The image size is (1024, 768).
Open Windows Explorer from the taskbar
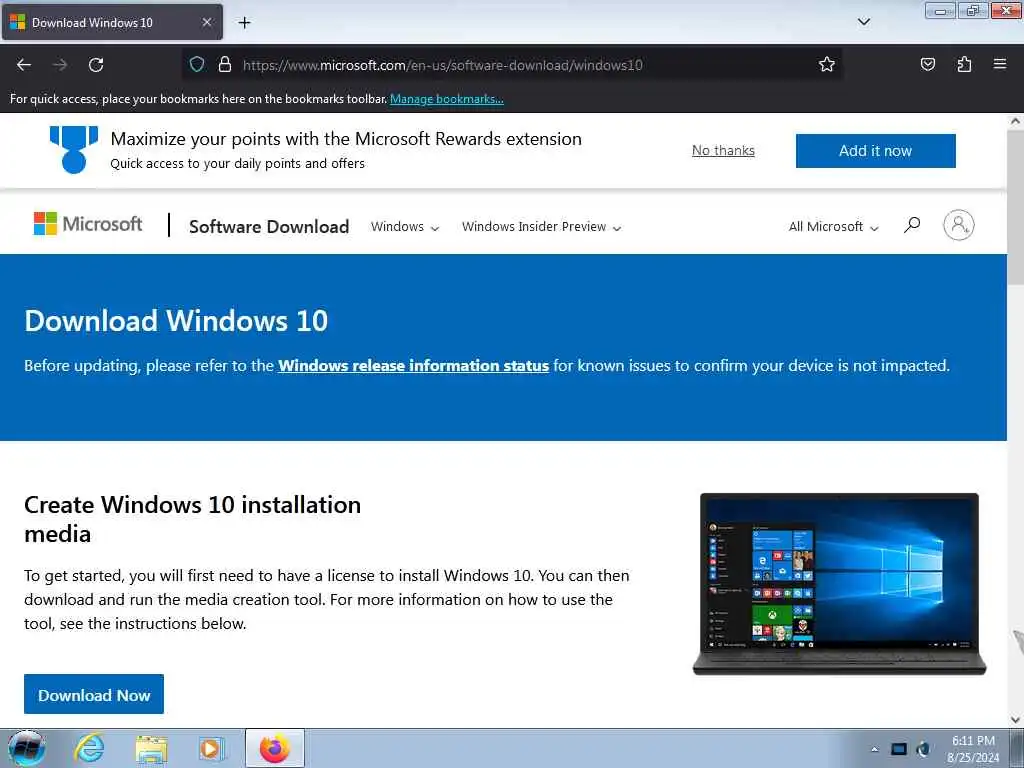pyautogui.click(x=151, y=748)
